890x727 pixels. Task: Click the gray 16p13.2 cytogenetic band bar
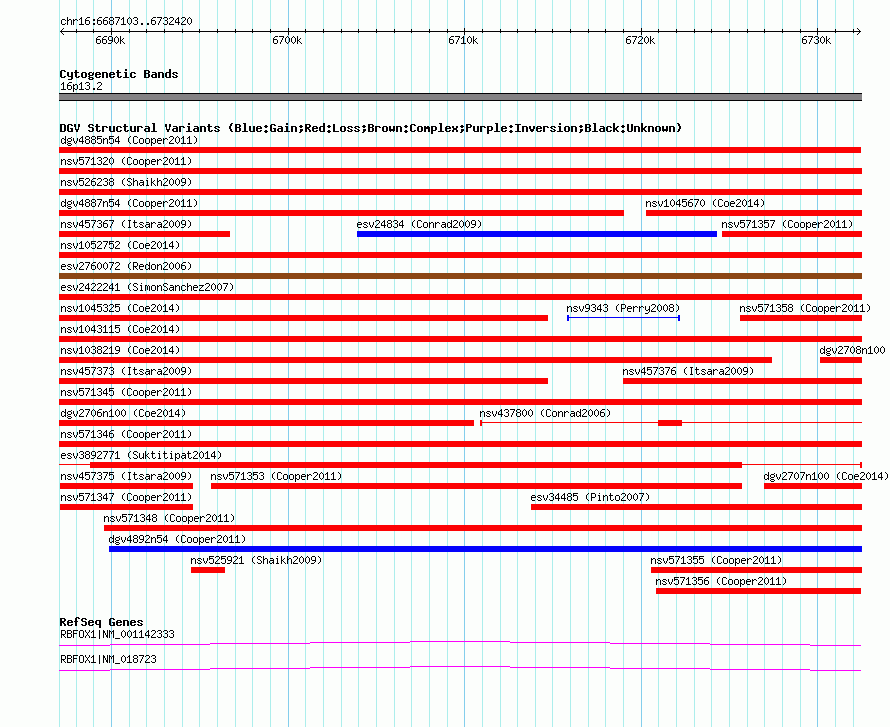click(x=460, y=97)
